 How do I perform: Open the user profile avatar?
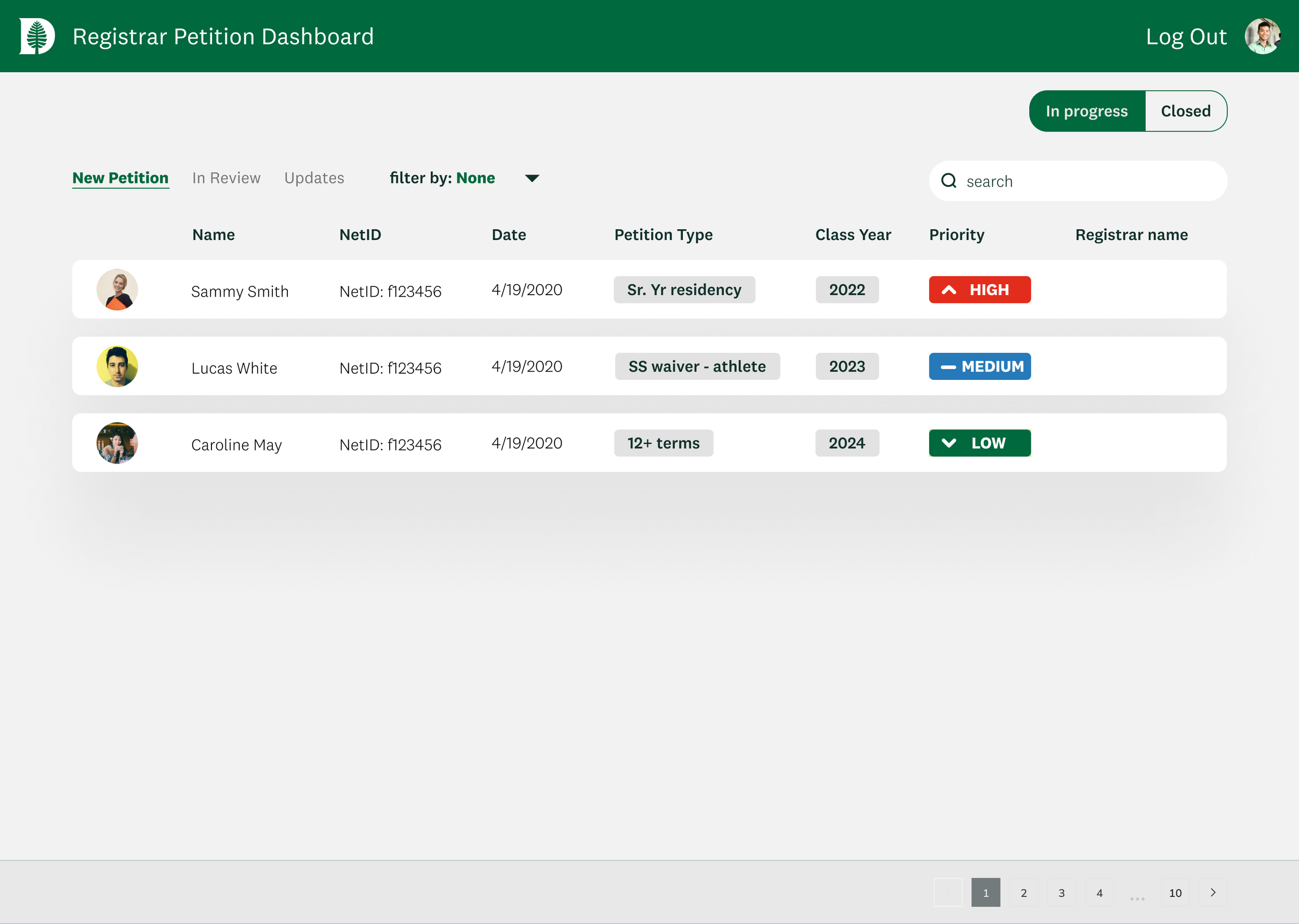click(1262, 36)
